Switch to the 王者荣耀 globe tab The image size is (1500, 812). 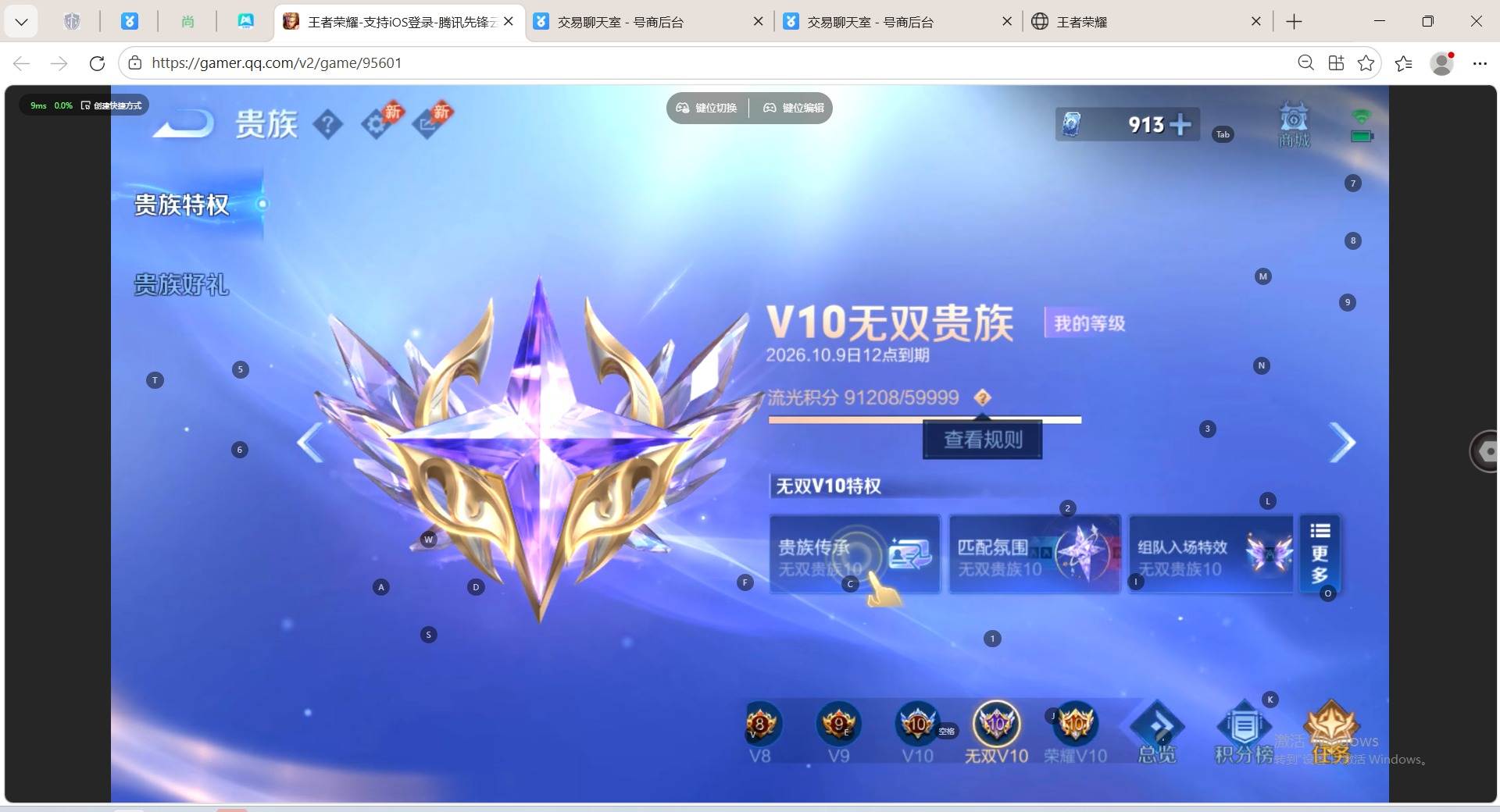[x=1146, y=22]
